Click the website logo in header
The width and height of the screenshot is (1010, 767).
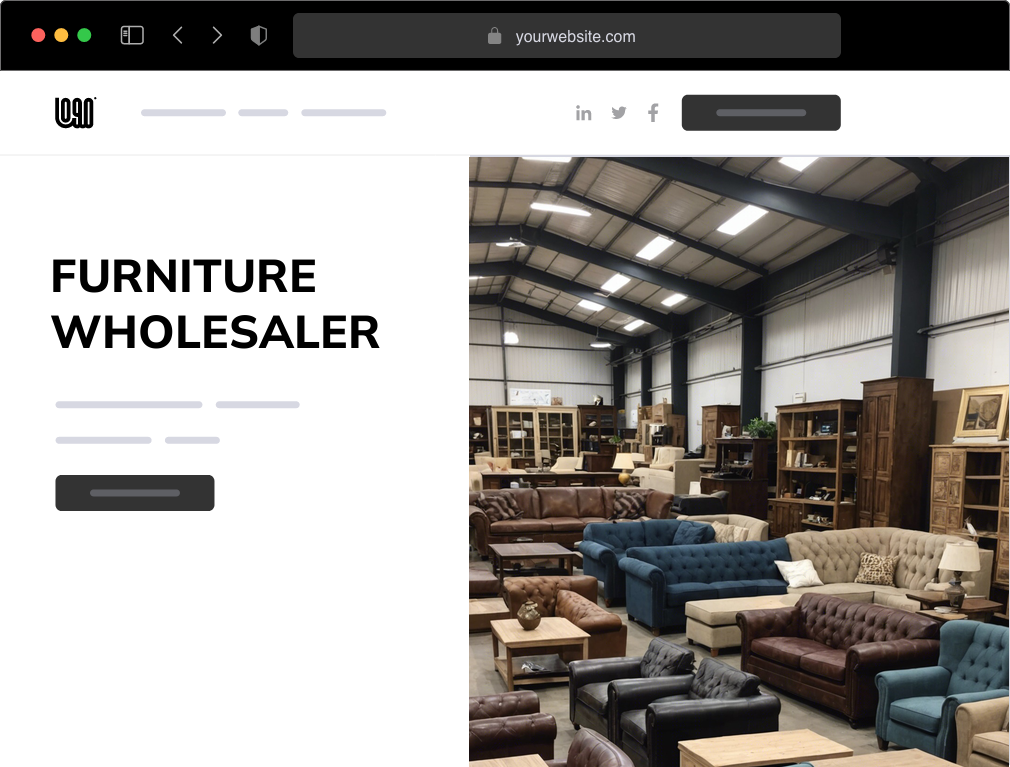click(75, 113)
